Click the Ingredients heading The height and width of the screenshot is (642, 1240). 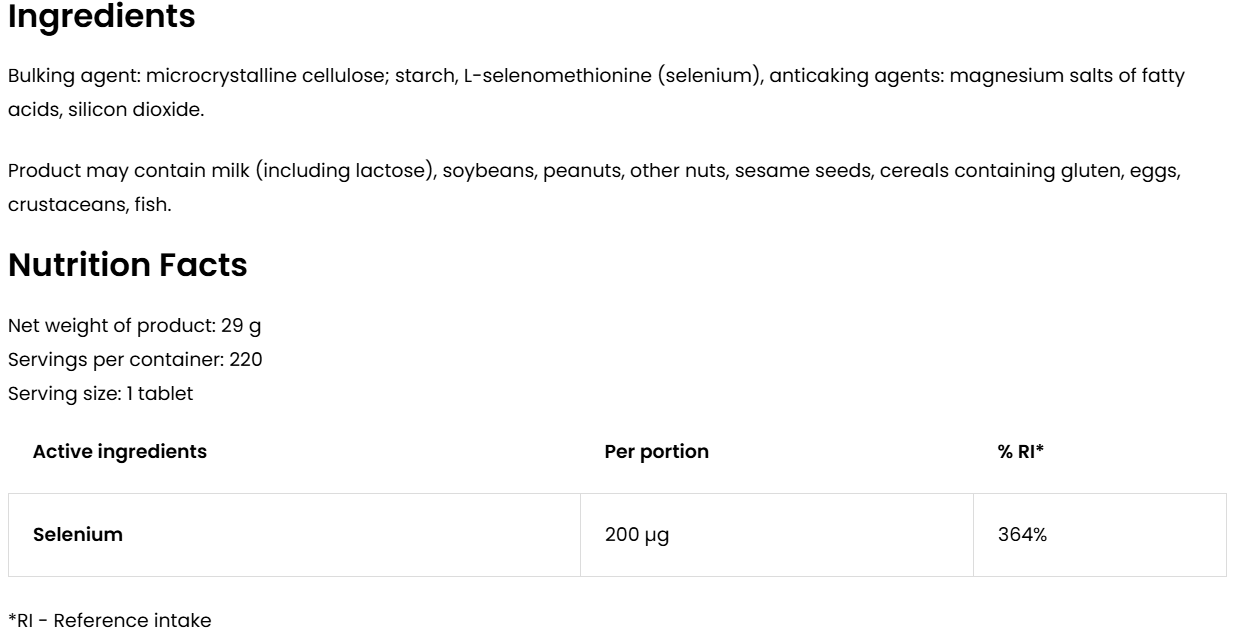[101, 17]
